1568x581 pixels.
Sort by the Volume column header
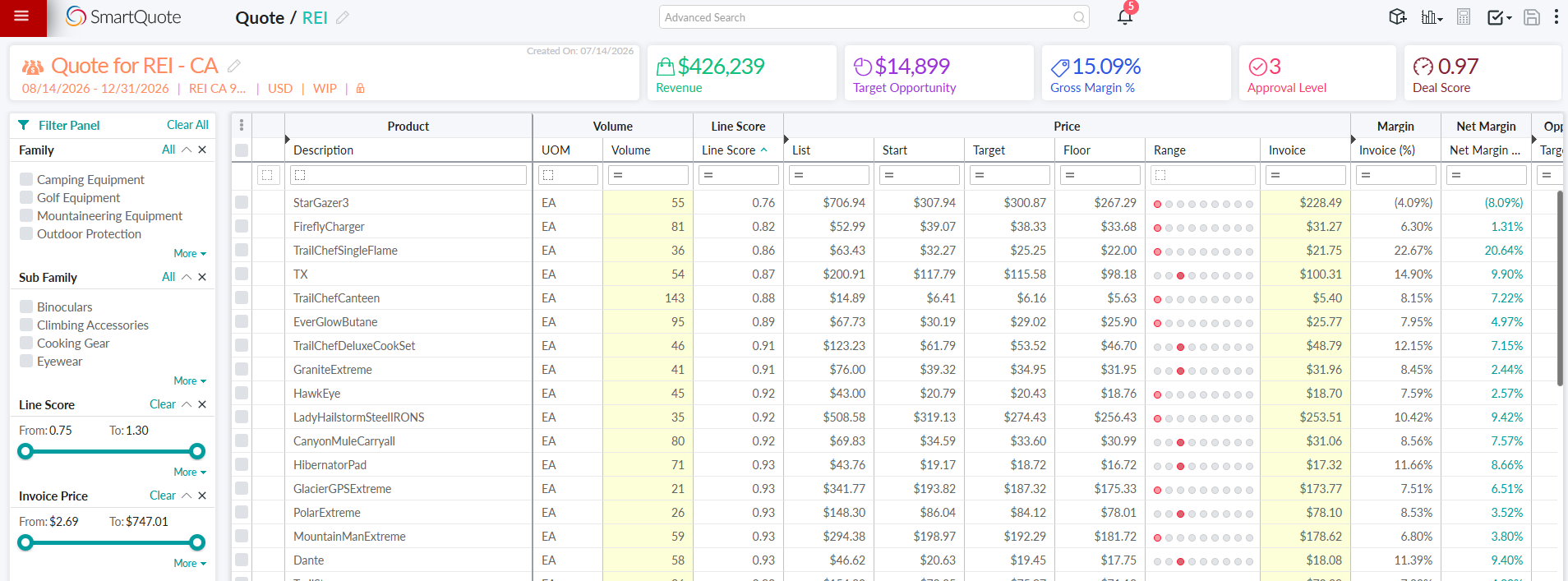[x=630, y=150]
